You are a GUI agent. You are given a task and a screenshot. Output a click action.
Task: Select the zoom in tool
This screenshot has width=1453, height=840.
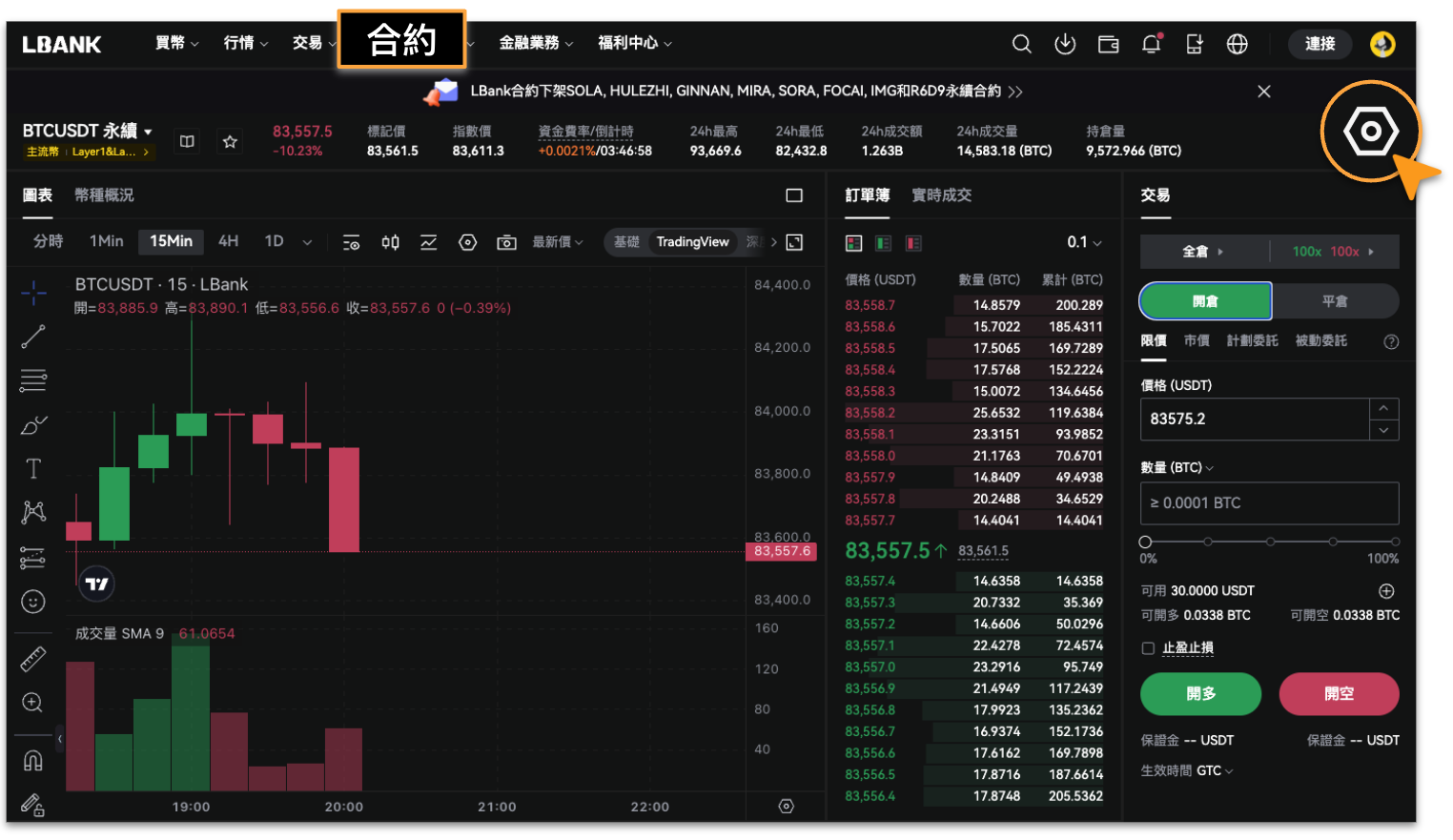tap(33, 703)
